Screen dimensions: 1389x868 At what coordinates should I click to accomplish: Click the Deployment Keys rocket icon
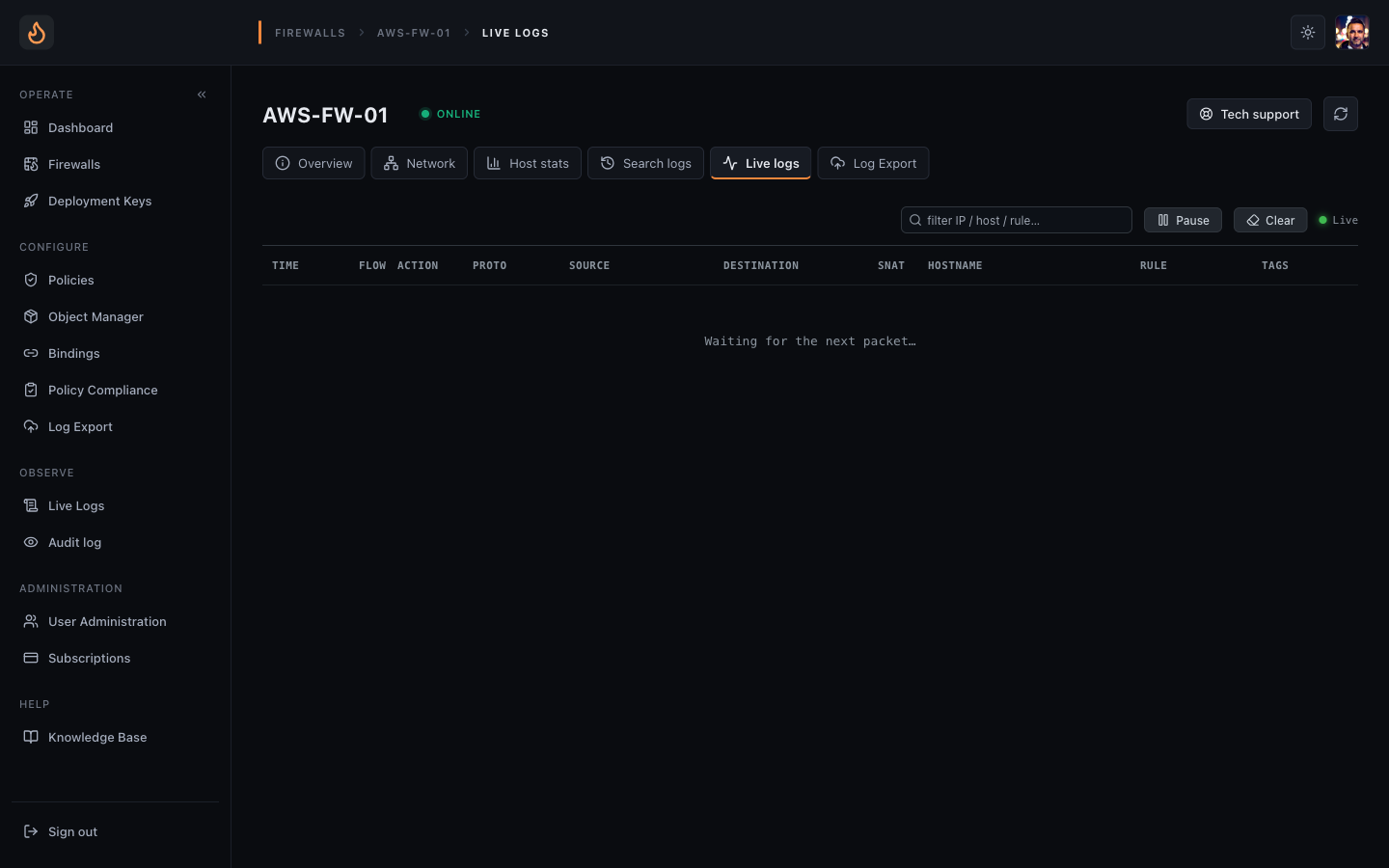click(31, 201)
